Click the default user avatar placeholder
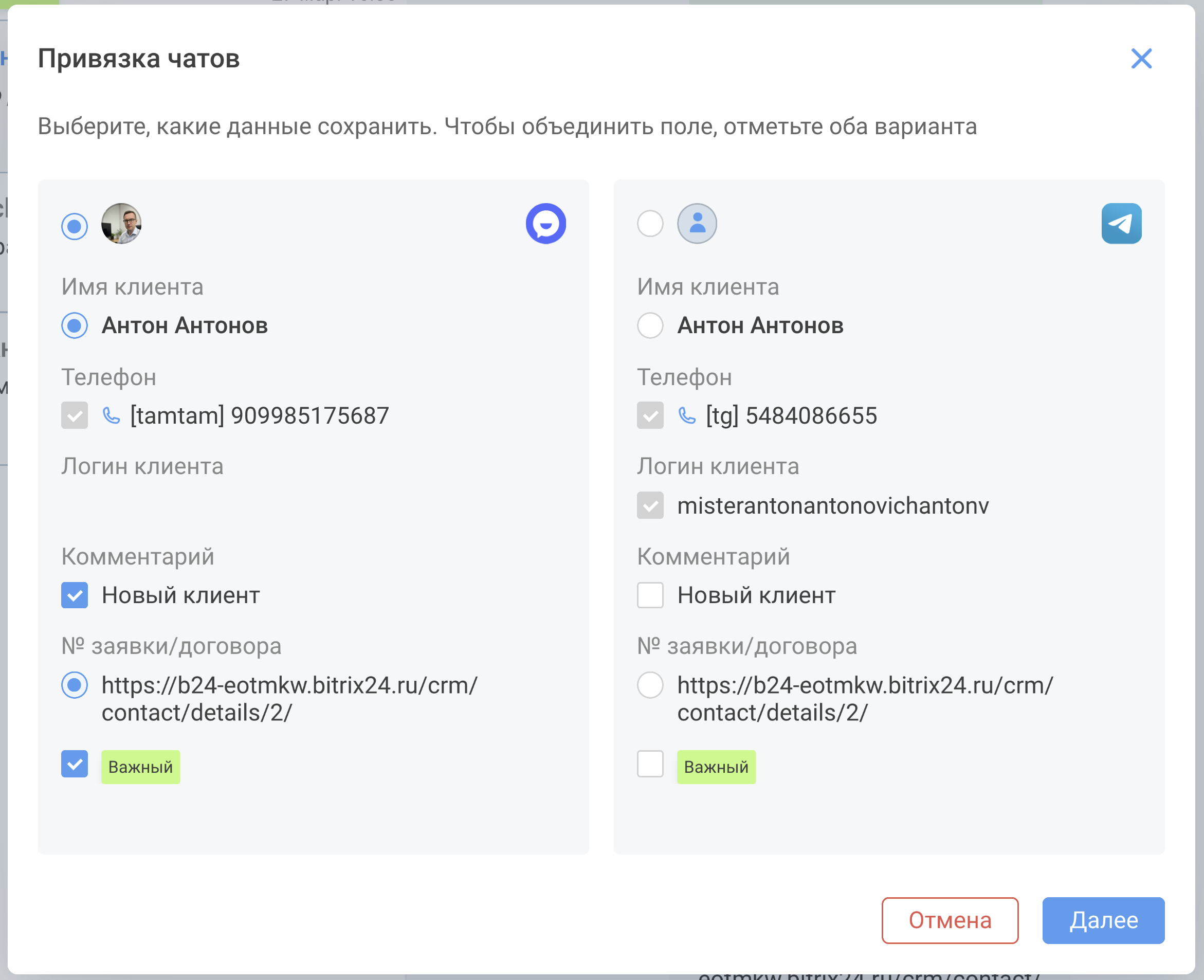 [x=697, y=224]
